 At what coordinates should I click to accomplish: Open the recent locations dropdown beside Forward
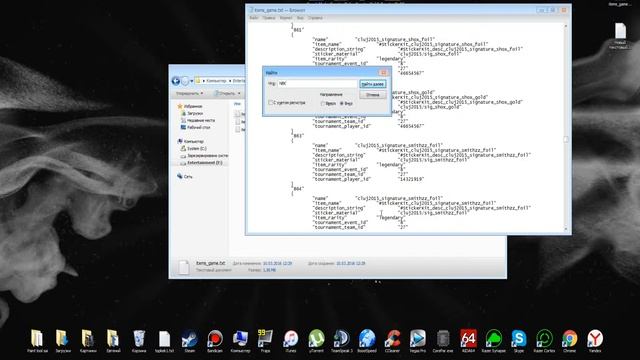(191, 81)
